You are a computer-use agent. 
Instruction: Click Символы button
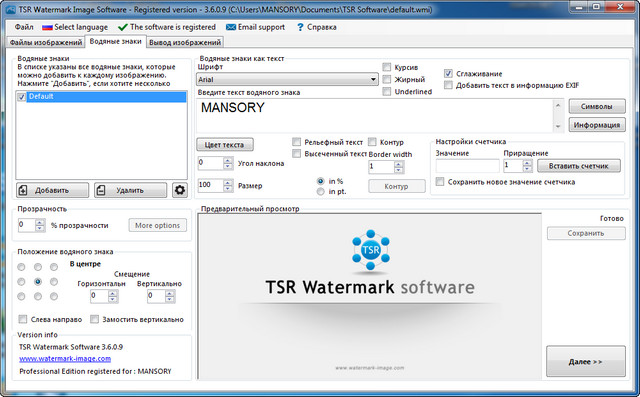pyautogui.click(x=597, y=106)
